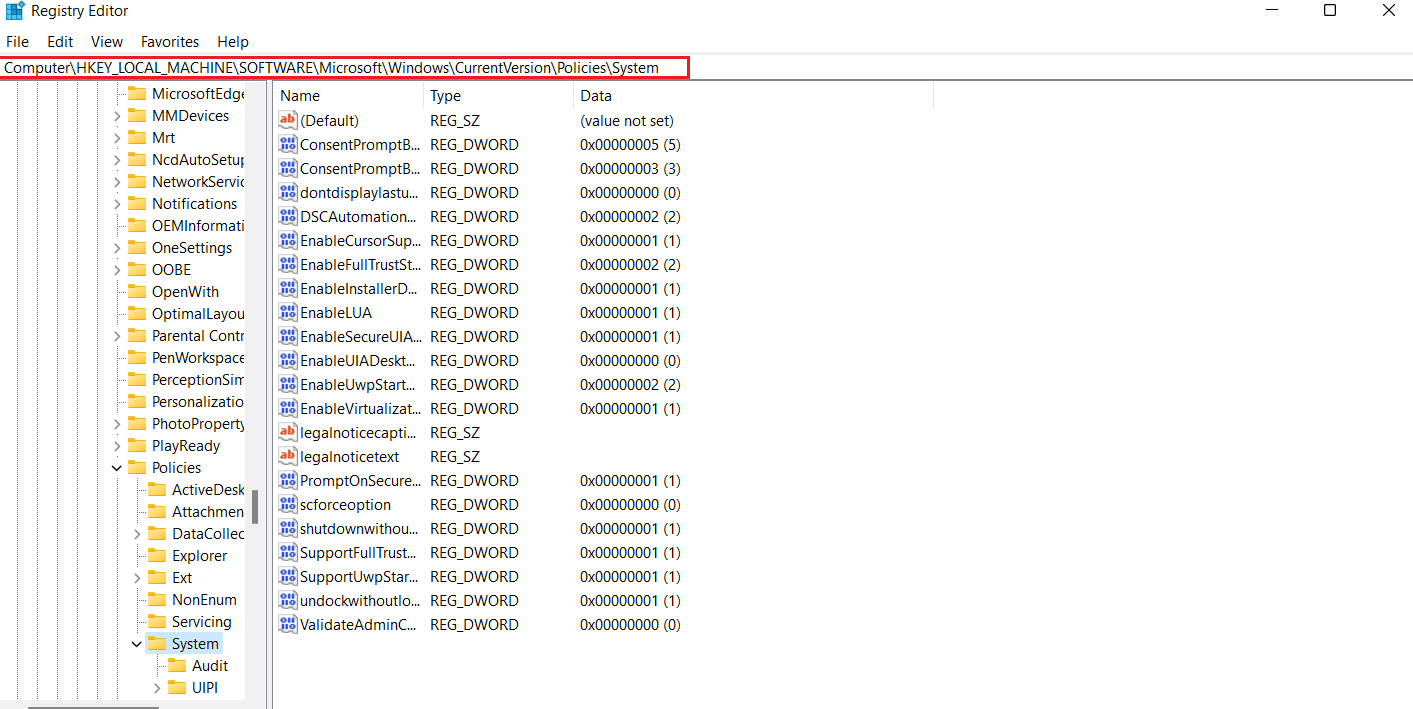Select the shutdownwithou... value name

[x=359, y=528]
